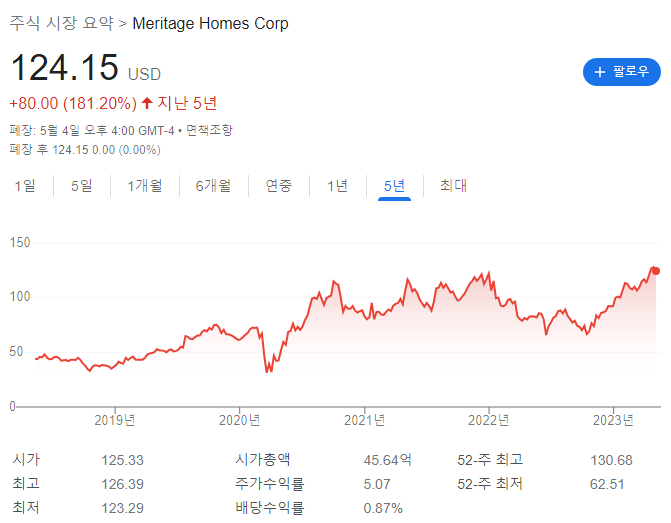Click the 2020년 axis label
Viewport: 671px width, 523px height.
[240, 420]
